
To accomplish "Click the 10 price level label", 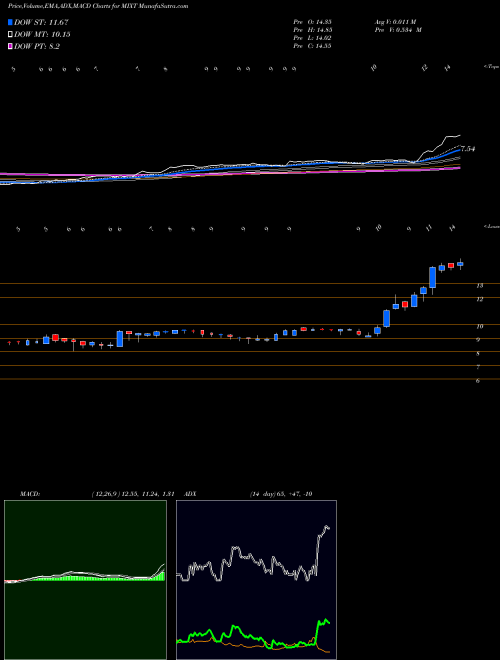I will tap(479, 327).
